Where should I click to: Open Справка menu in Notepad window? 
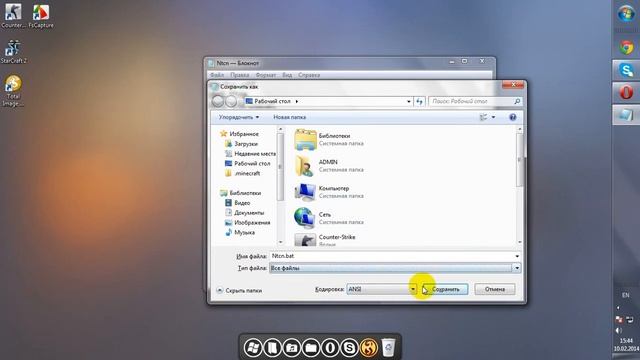point(309,75)
